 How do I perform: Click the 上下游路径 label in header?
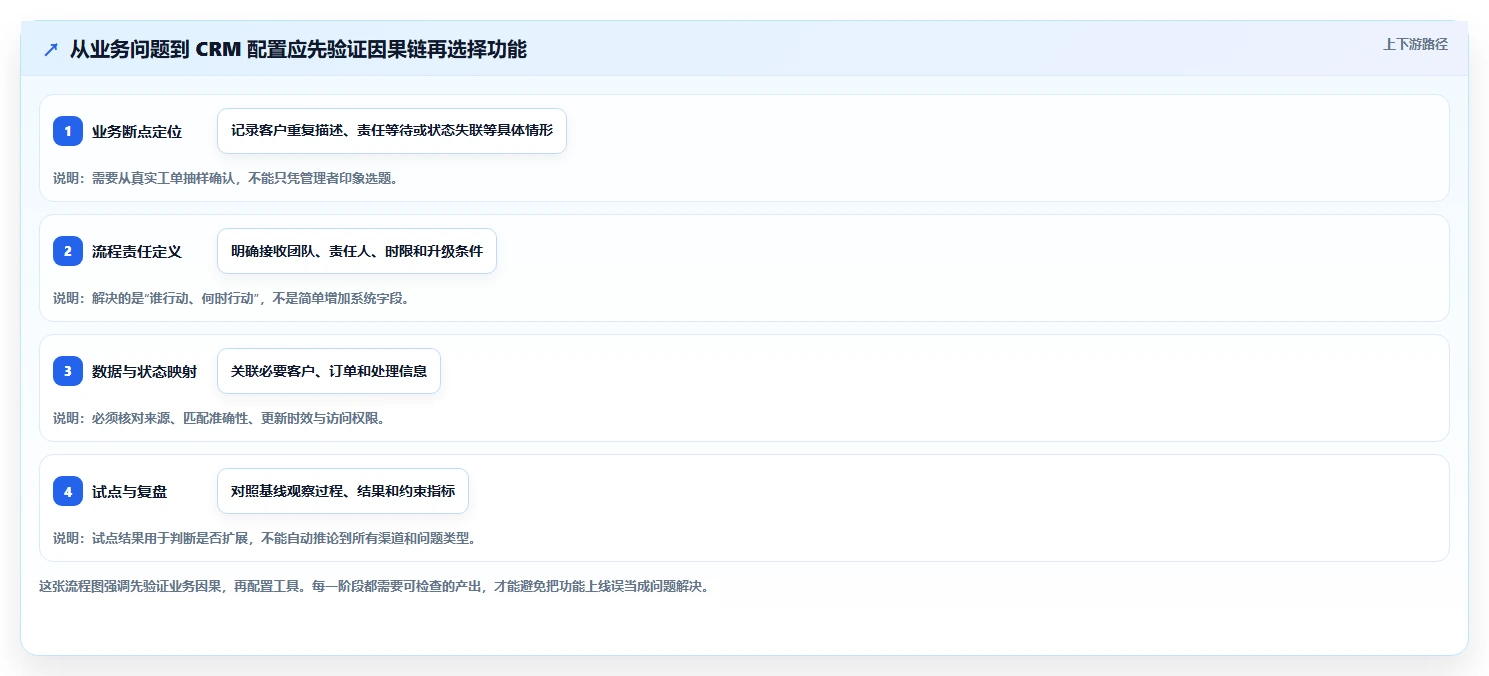(1415, 44)
